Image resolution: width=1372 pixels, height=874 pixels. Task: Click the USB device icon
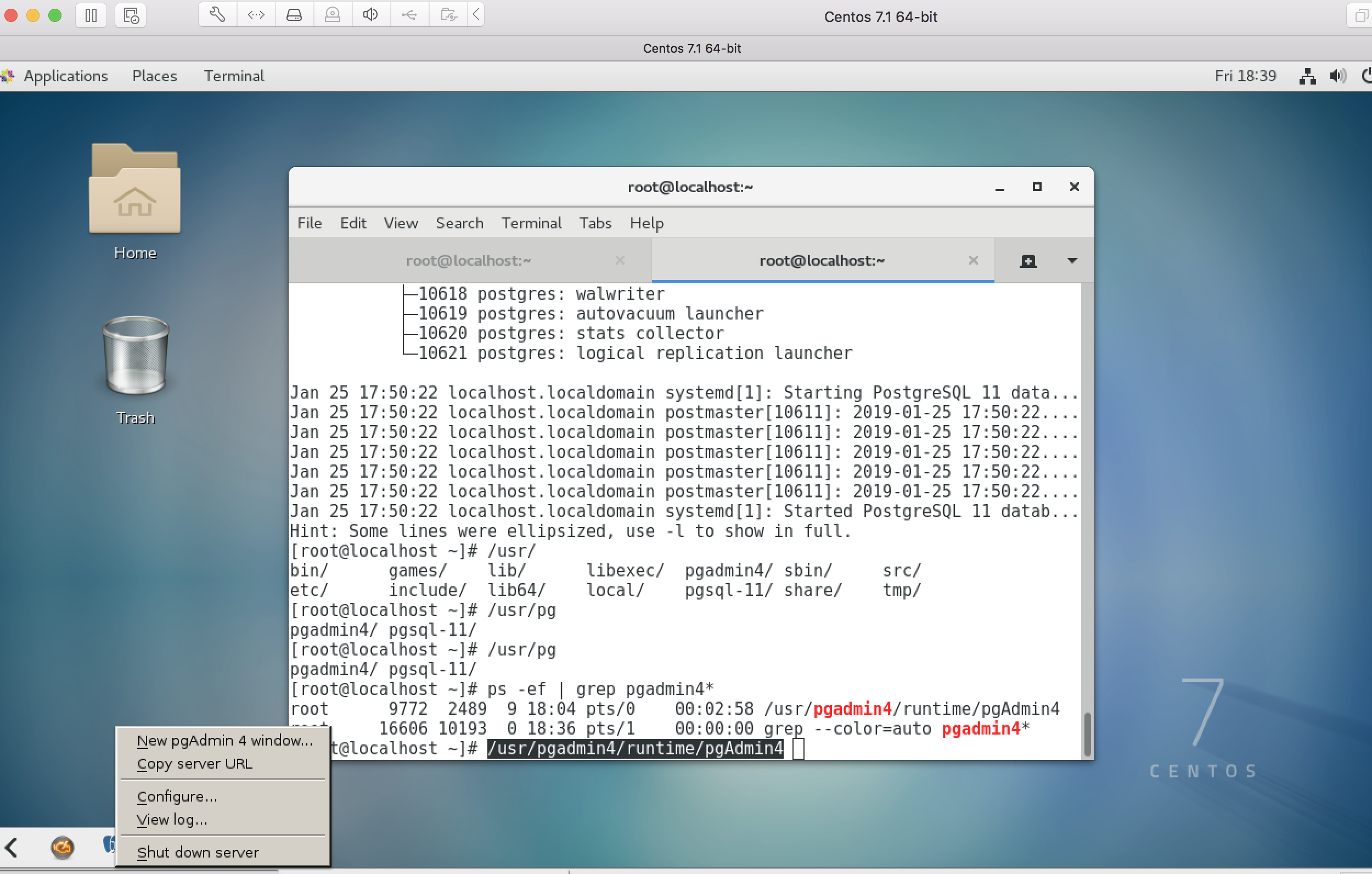click(x=409, y=15)
